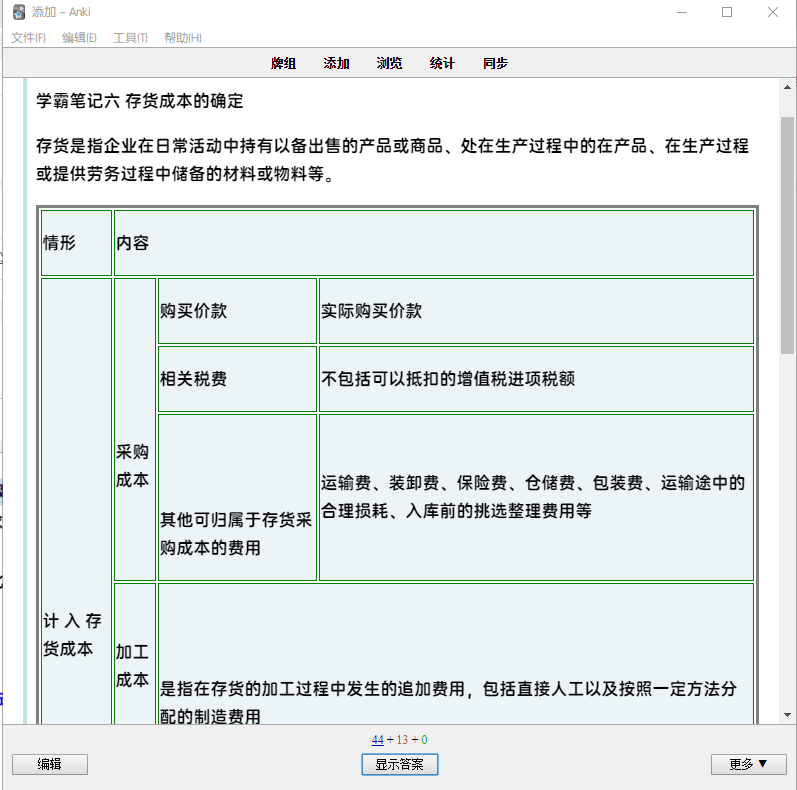Click the scrollbar down arrow
This screenshot has height=790, width=797.
[x=787, y=715]
